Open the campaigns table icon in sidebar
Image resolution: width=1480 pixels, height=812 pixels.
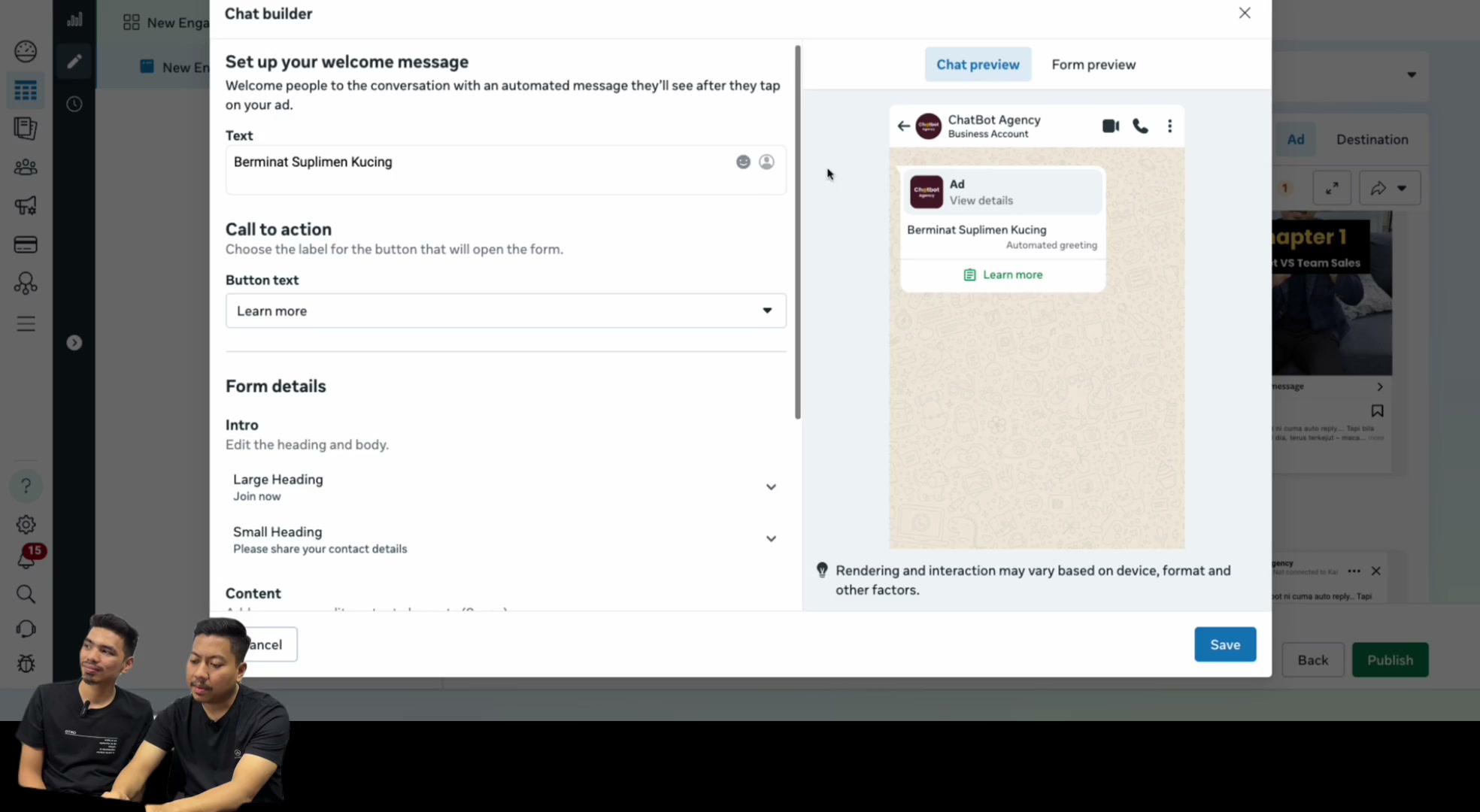tap(26, 91)
